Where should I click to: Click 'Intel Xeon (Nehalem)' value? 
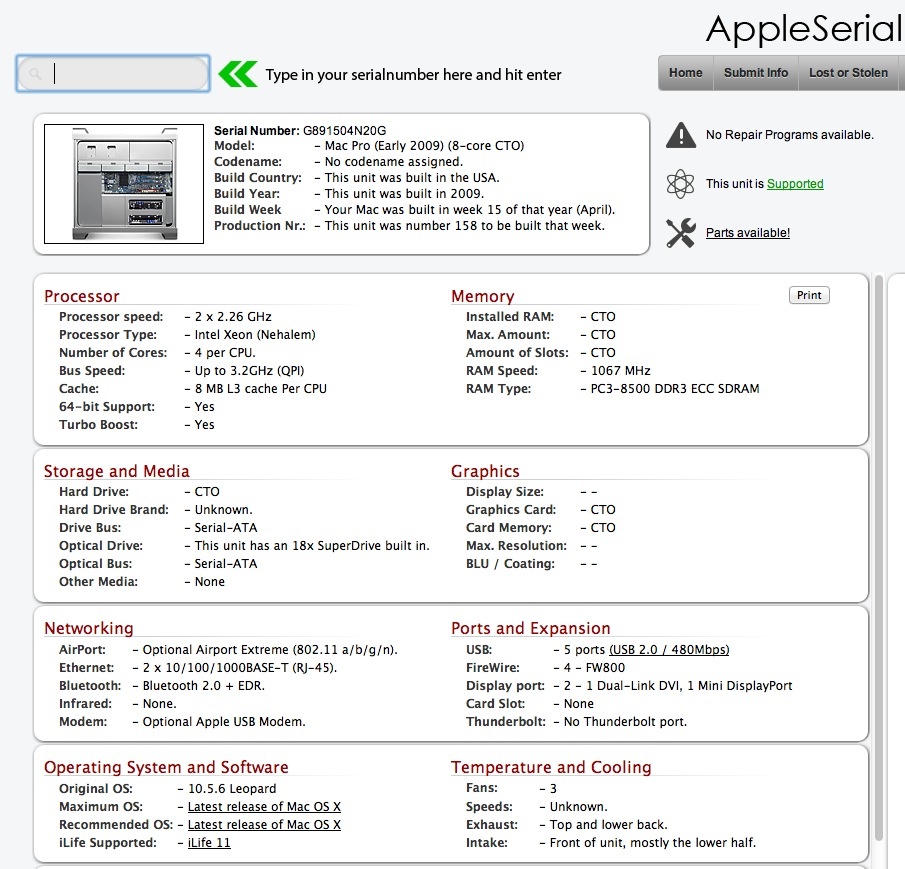pyautogui.click(x=255, y=335)
